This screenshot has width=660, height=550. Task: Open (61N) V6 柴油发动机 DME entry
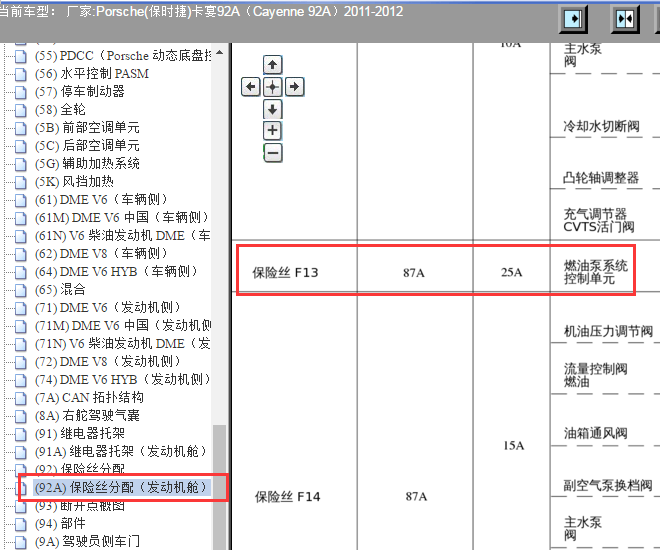pos(122,236)
